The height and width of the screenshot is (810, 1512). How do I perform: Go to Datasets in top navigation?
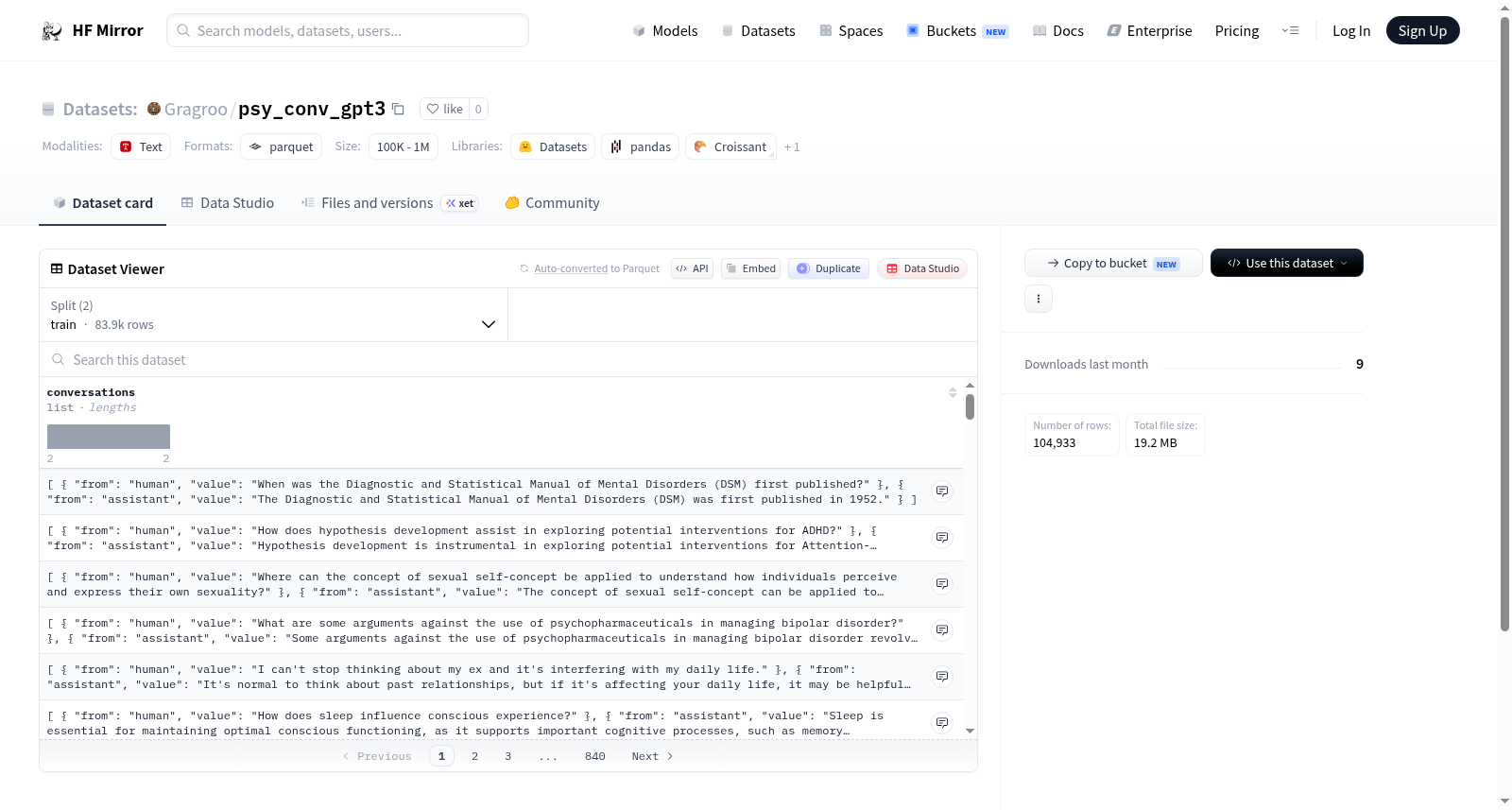[758, 30]
